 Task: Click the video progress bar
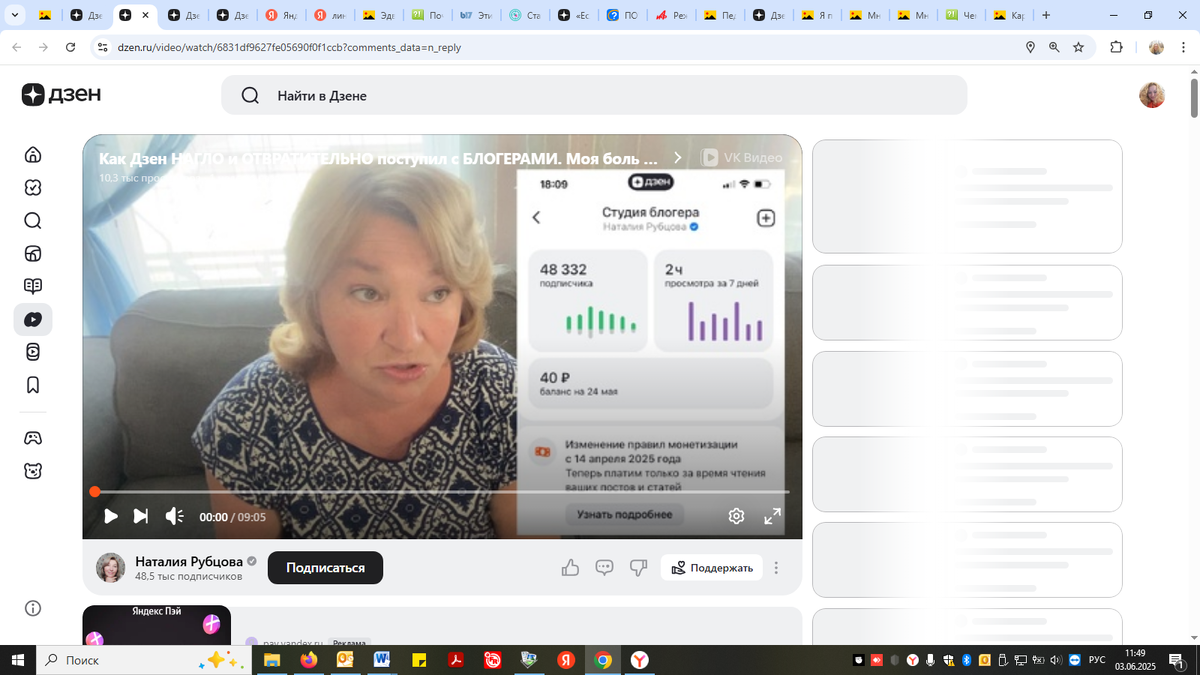pyautogui.click(x=441, y=491)
